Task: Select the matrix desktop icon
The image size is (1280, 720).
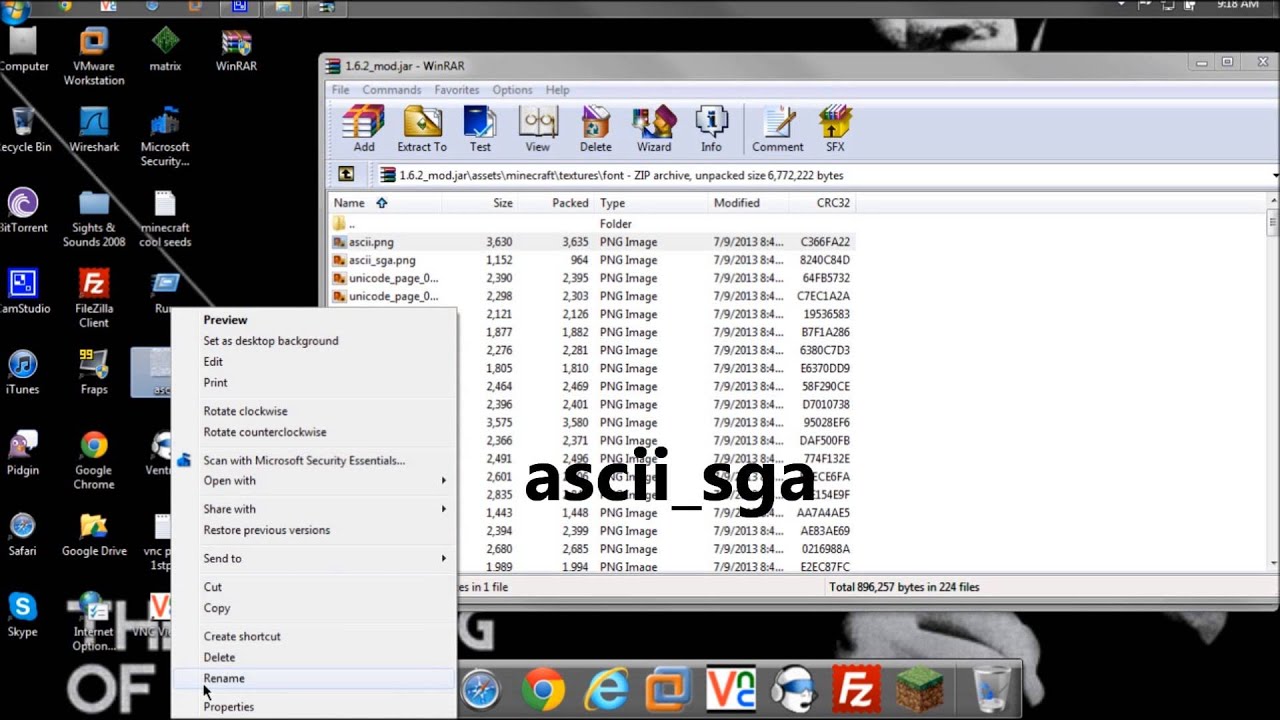Action: click(165, 49)
